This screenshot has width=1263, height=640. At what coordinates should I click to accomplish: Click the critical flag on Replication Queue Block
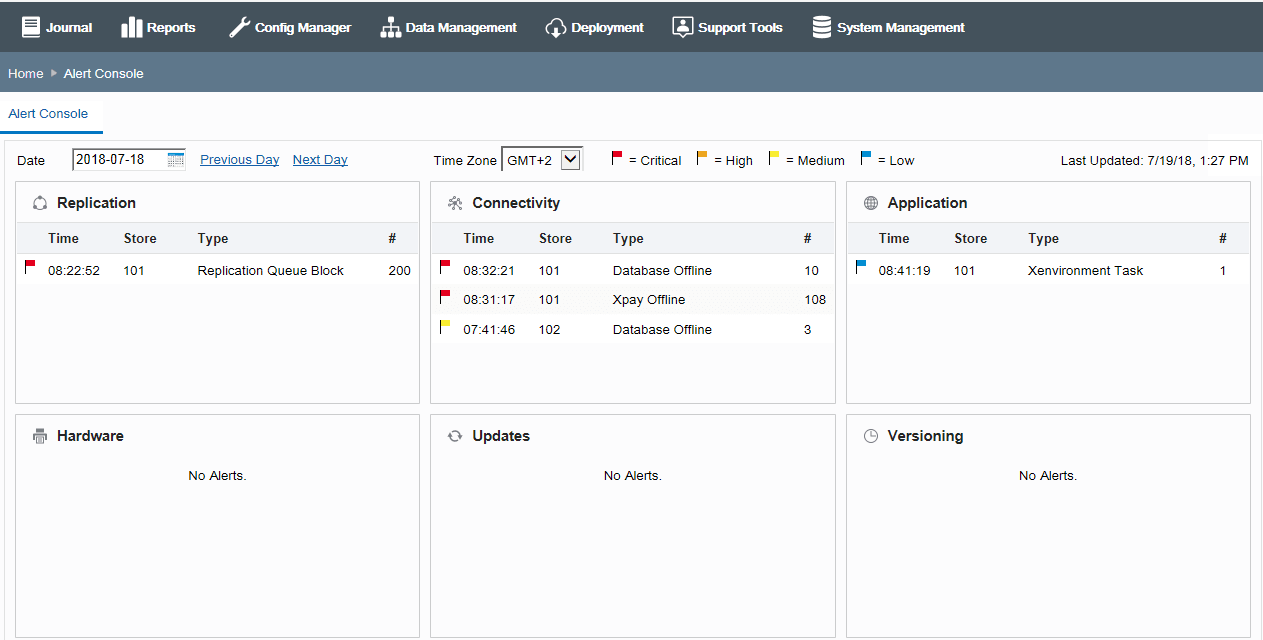(x=29, y=265)
